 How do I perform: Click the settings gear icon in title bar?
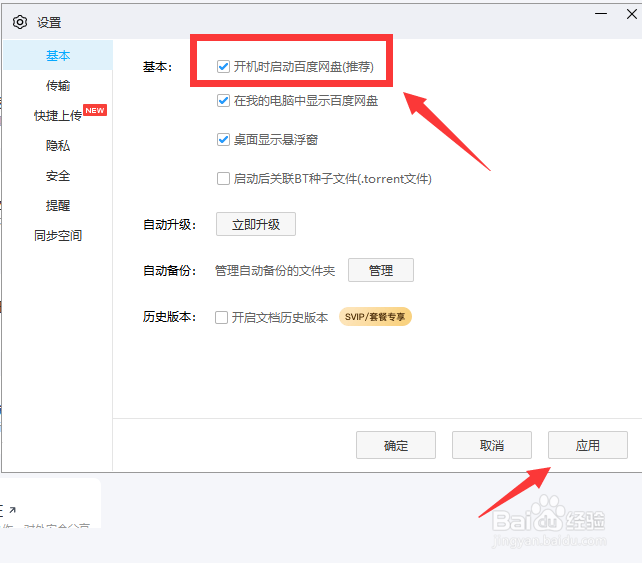click(20, 22)
